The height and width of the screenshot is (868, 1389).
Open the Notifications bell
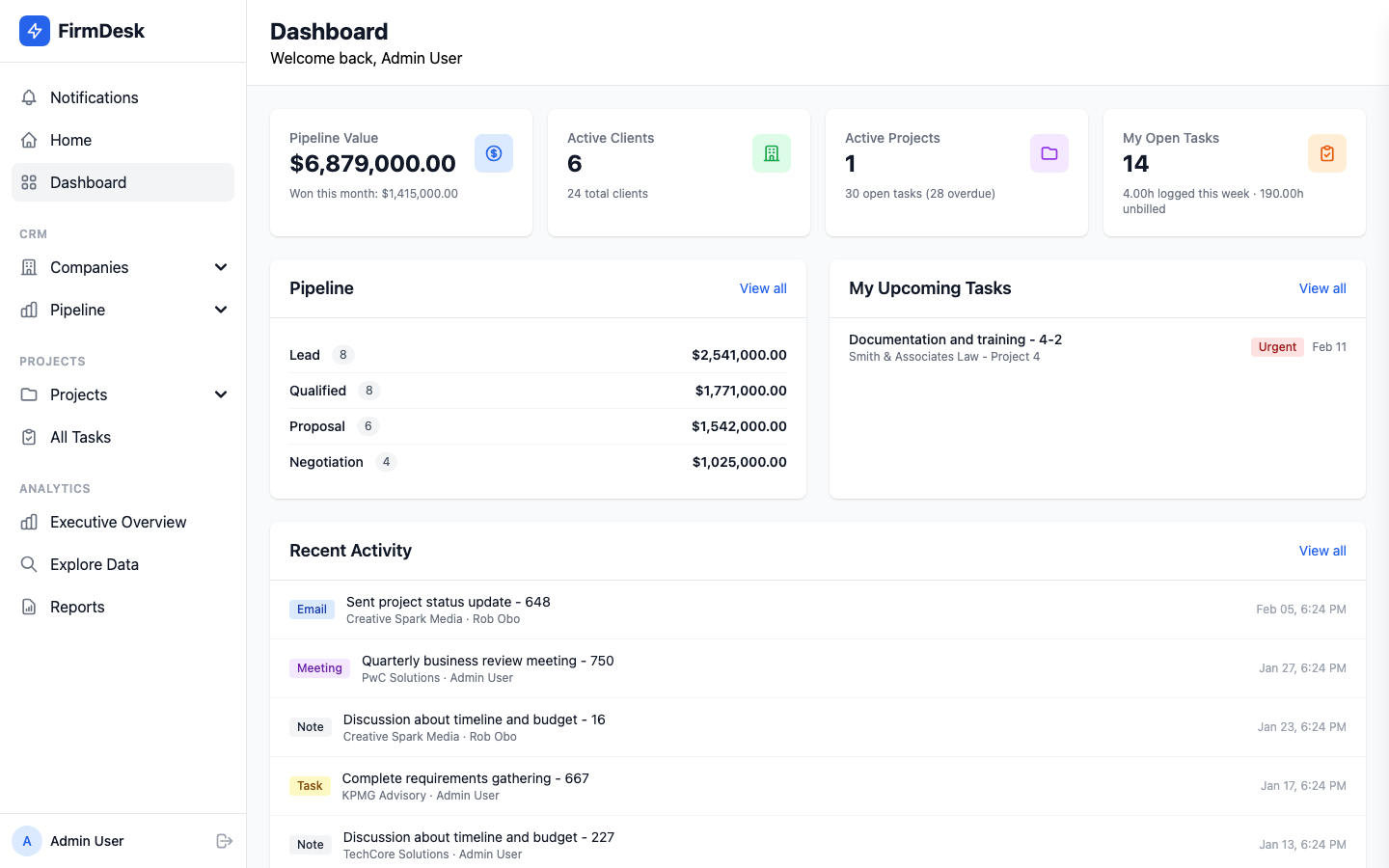[29, 97]
